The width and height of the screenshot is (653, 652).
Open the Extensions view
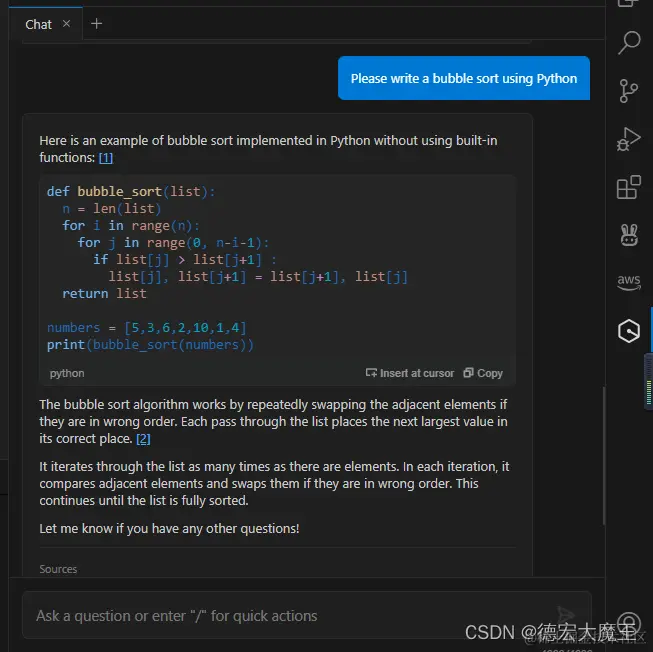(x=628, y=187)
